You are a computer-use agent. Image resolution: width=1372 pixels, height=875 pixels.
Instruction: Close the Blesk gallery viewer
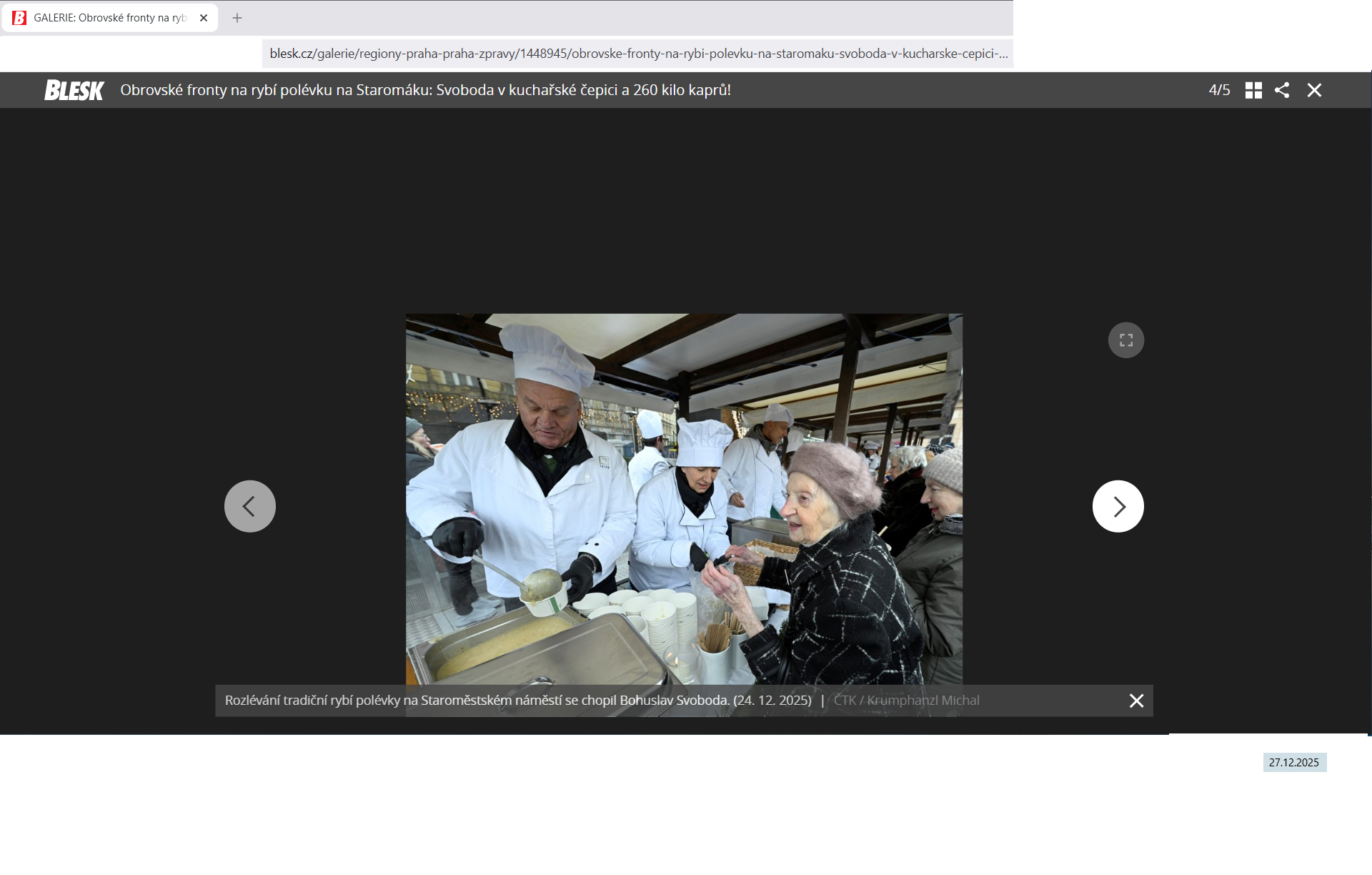click(x=1314, y=90)
